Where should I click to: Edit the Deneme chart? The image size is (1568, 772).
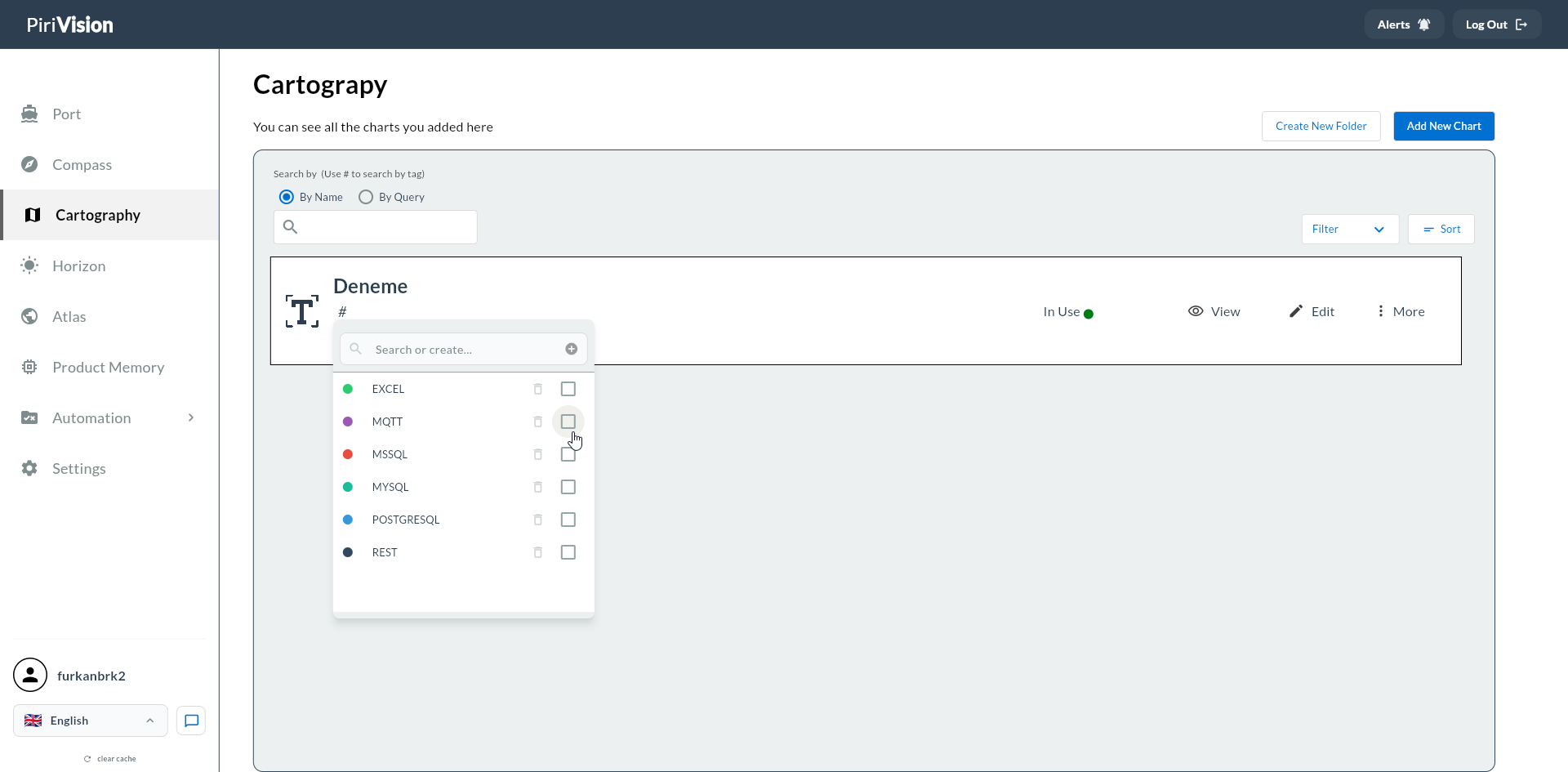[x=1312, y=311]
